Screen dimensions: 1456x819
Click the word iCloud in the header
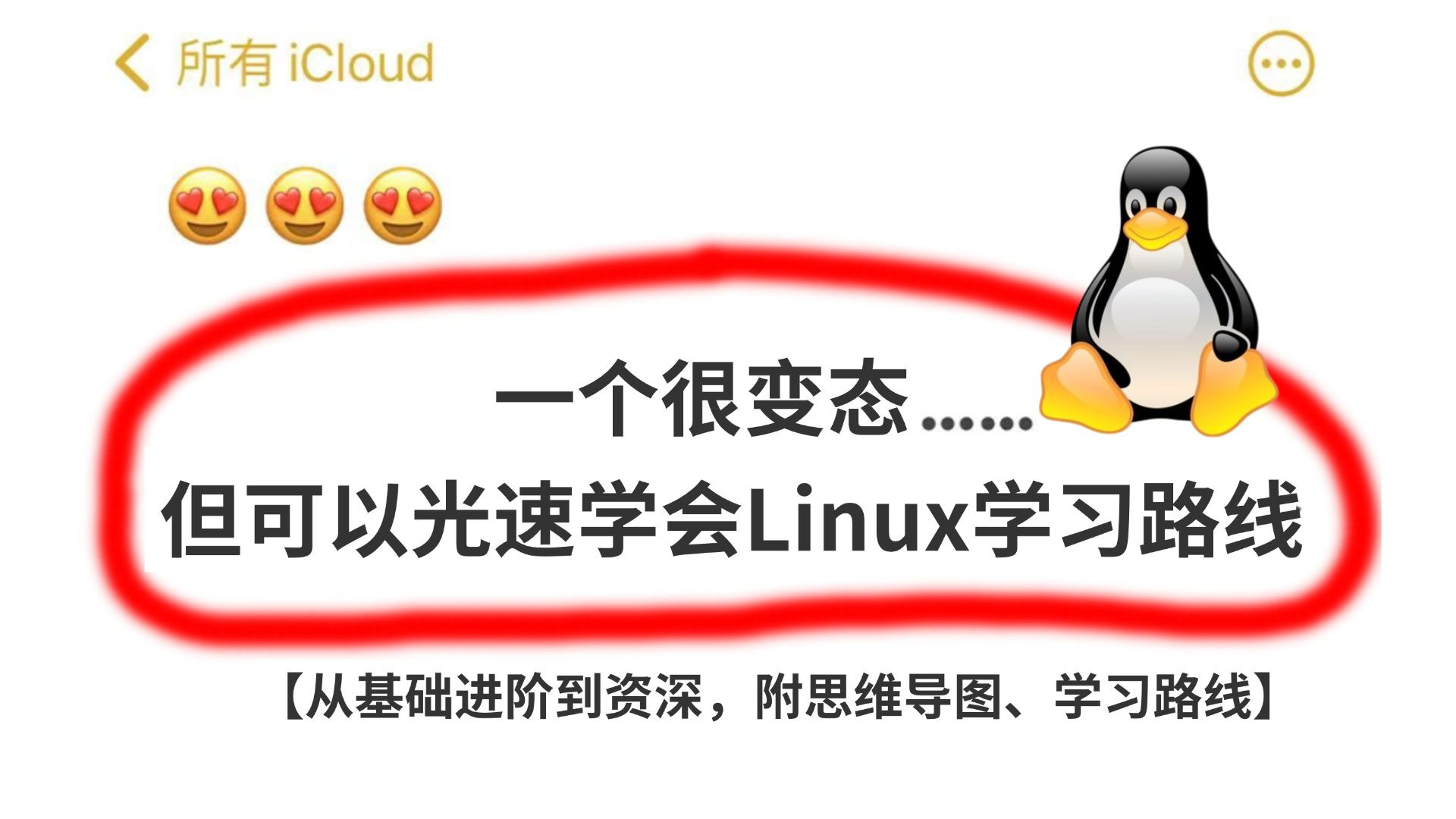pos(361,63)
